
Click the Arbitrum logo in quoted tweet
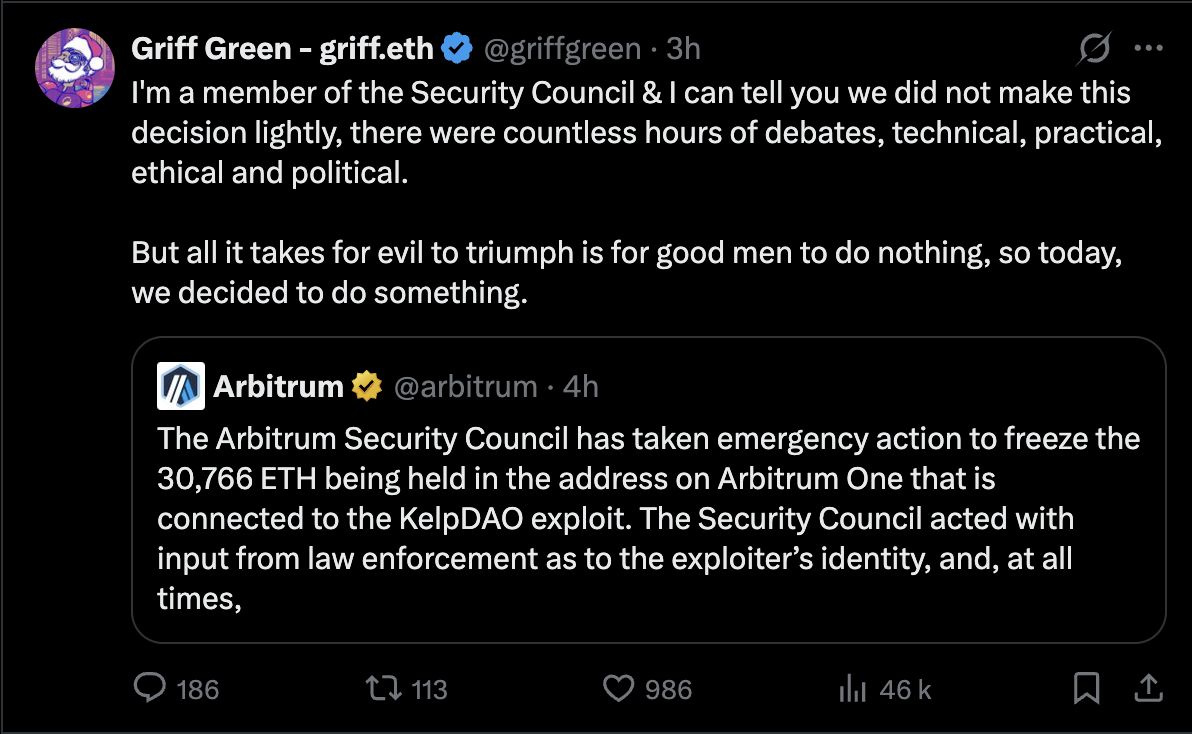tap(181, 386)
